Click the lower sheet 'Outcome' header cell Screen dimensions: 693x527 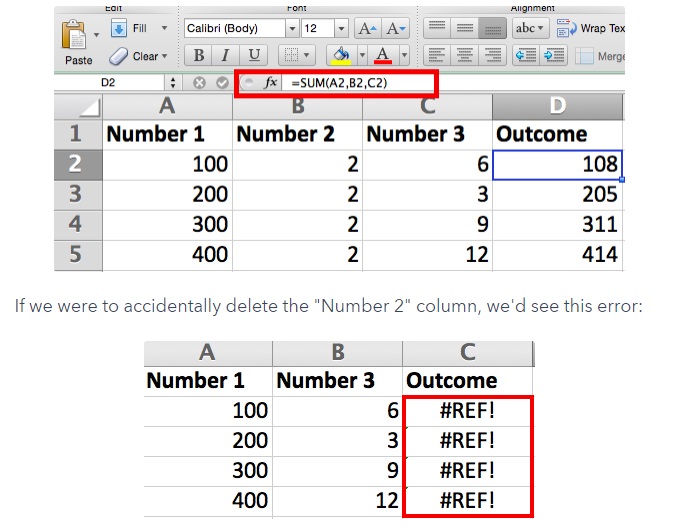pos(468,381)
